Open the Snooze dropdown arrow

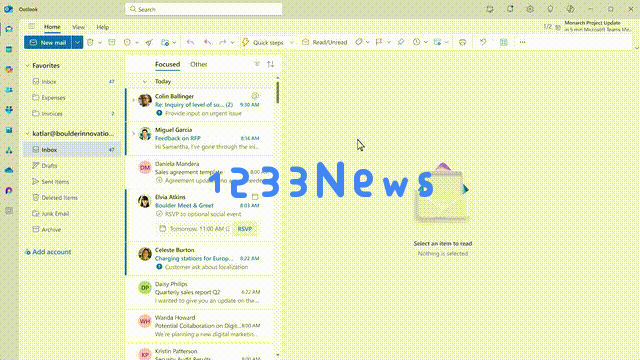pos(426,42)
